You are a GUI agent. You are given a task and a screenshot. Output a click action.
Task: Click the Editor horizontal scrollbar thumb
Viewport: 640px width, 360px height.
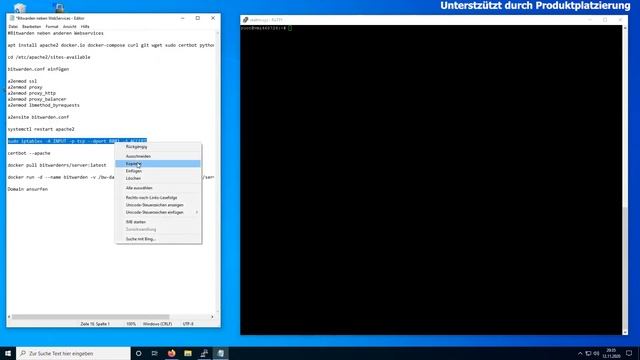coord(90,317)
